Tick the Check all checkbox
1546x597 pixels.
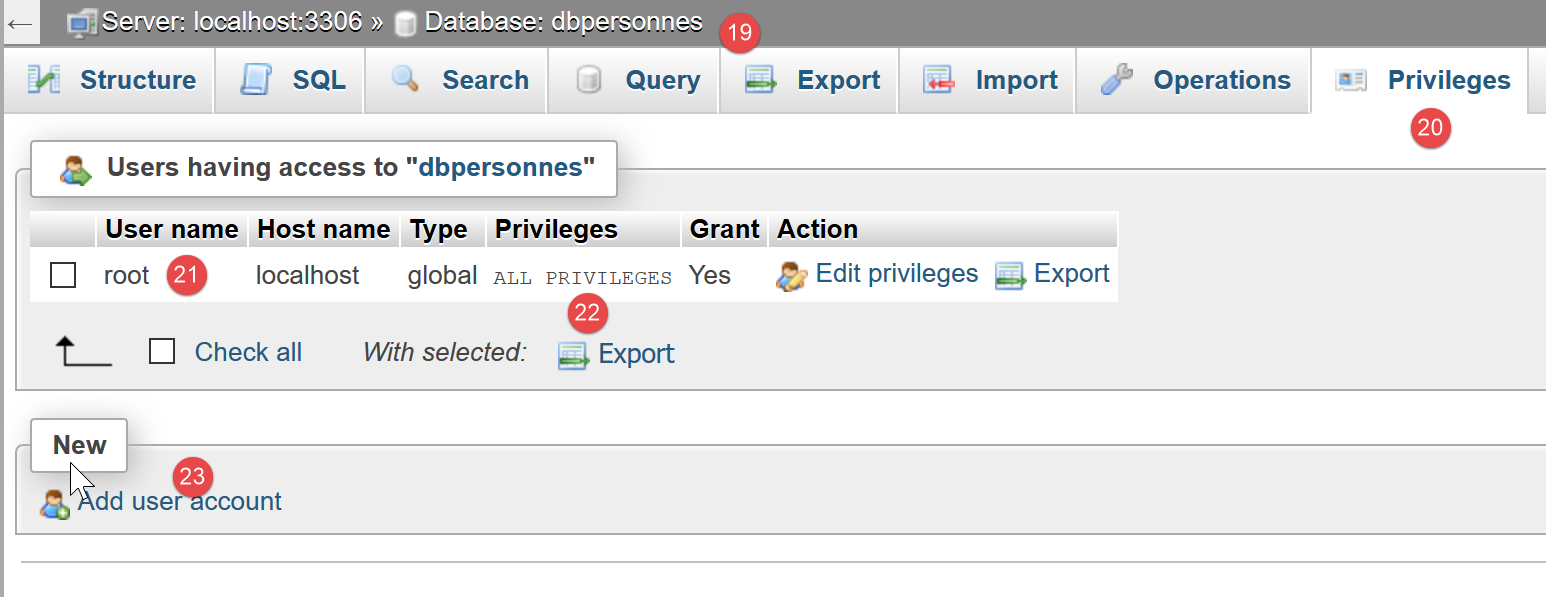162,352
